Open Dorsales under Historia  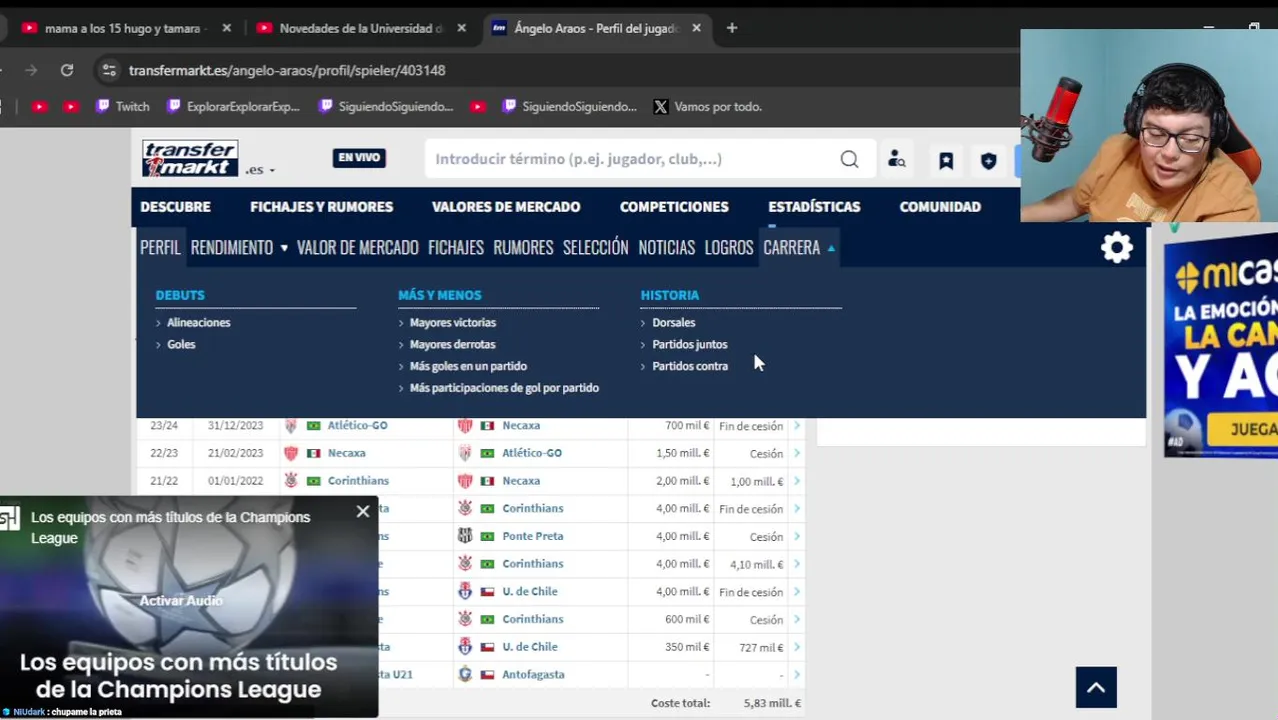673,323
